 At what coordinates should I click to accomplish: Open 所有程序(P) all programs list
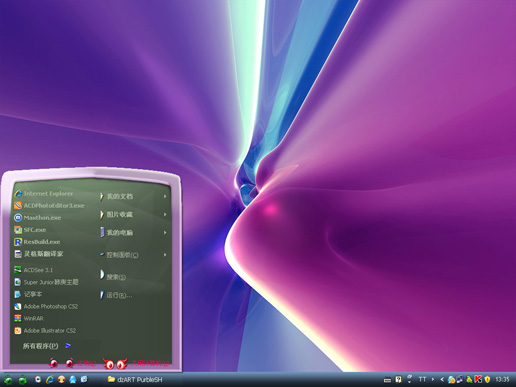(x=47, y=346)
